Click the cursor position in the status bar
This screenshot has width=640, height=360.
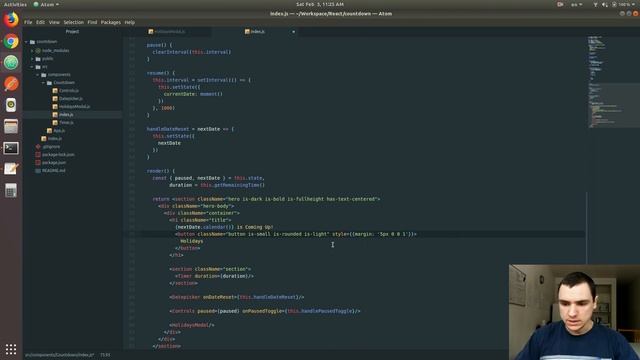click(x=105, y=355)
